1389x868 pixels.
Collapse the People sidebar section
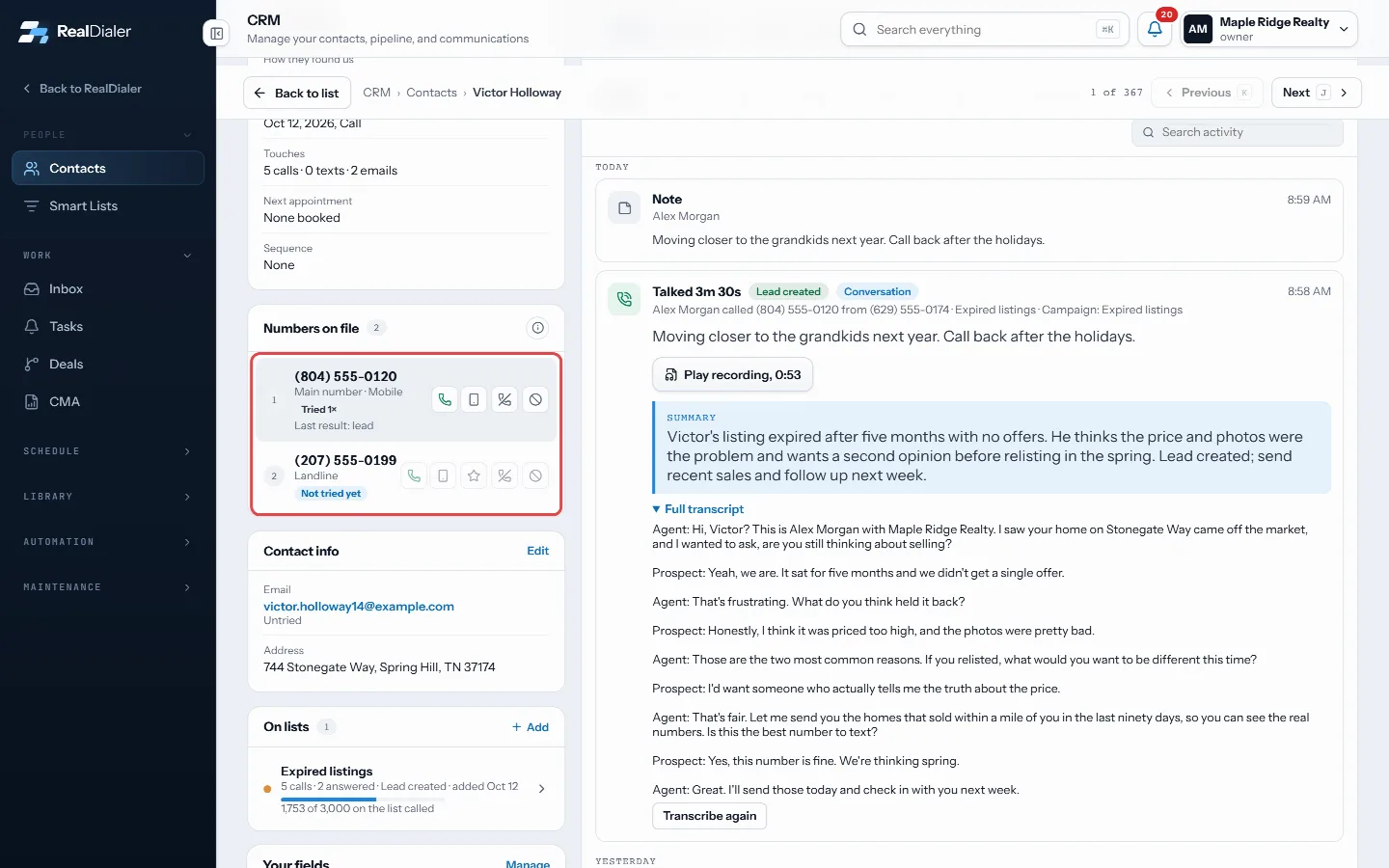pyautogui.click(x=108, y=135)
